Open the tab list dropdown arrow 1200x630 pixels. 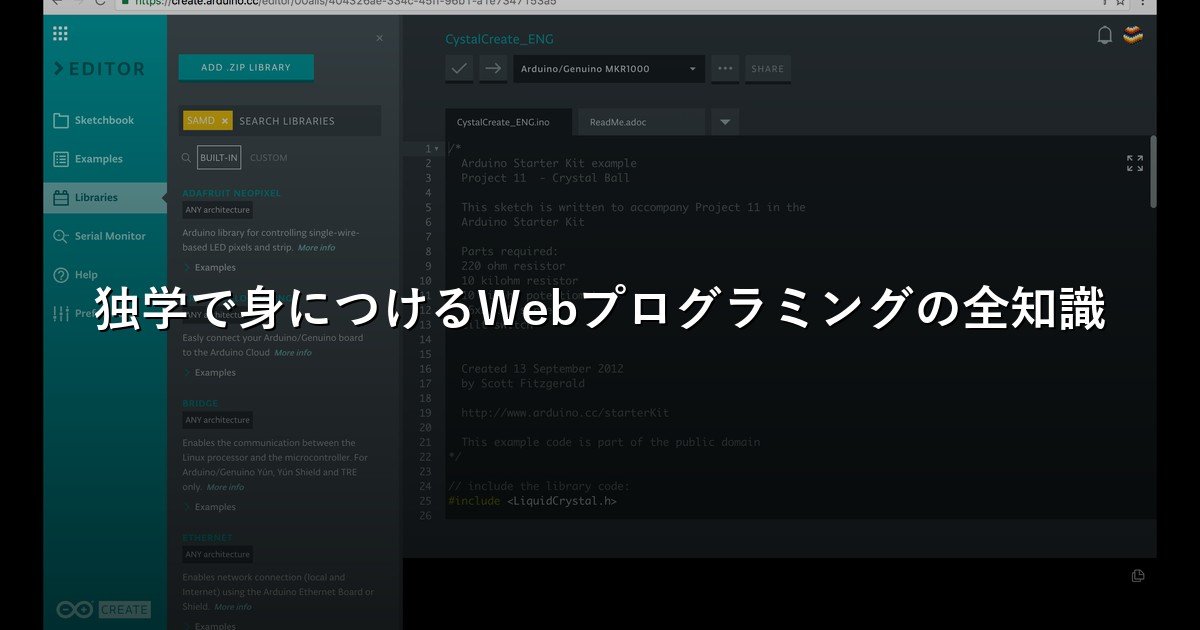tap(724, 120)
